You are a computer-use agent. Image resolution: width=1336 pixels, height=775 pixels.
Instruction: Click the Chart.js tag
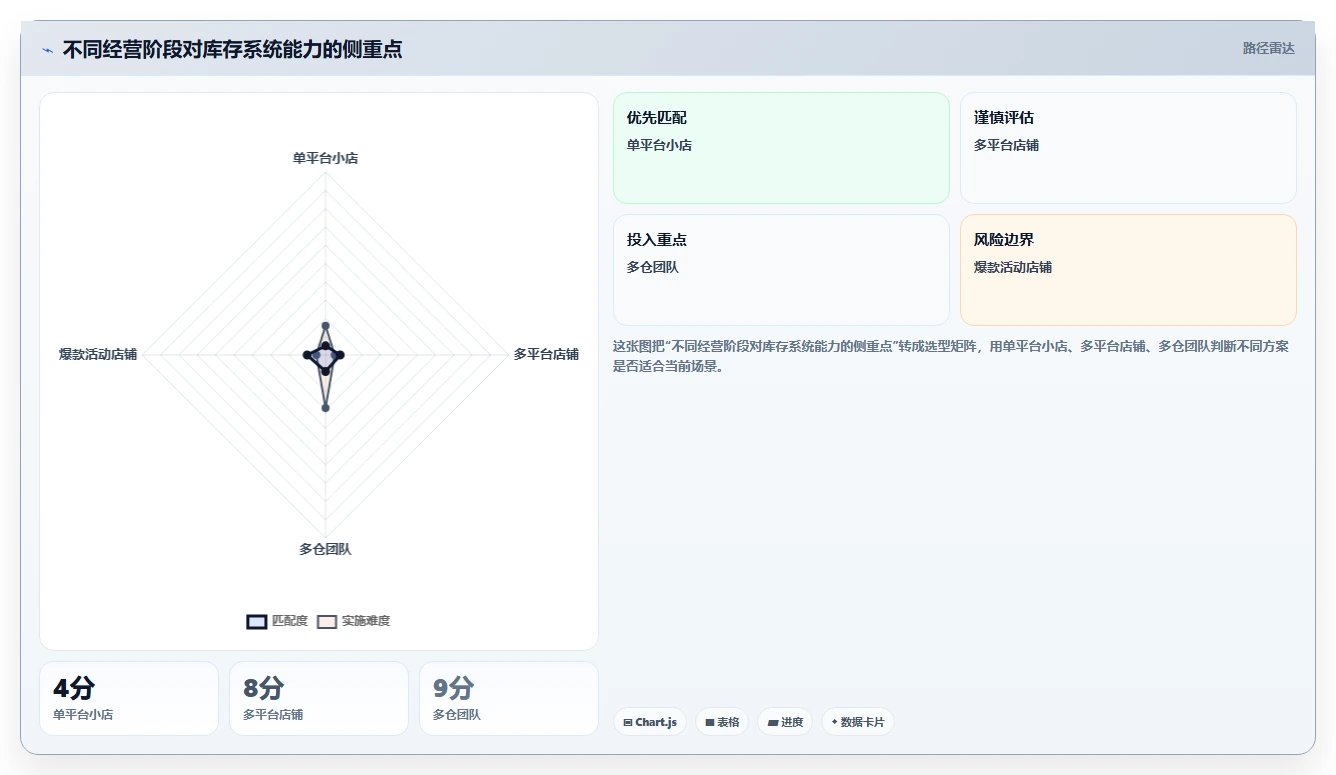[650, 722]
